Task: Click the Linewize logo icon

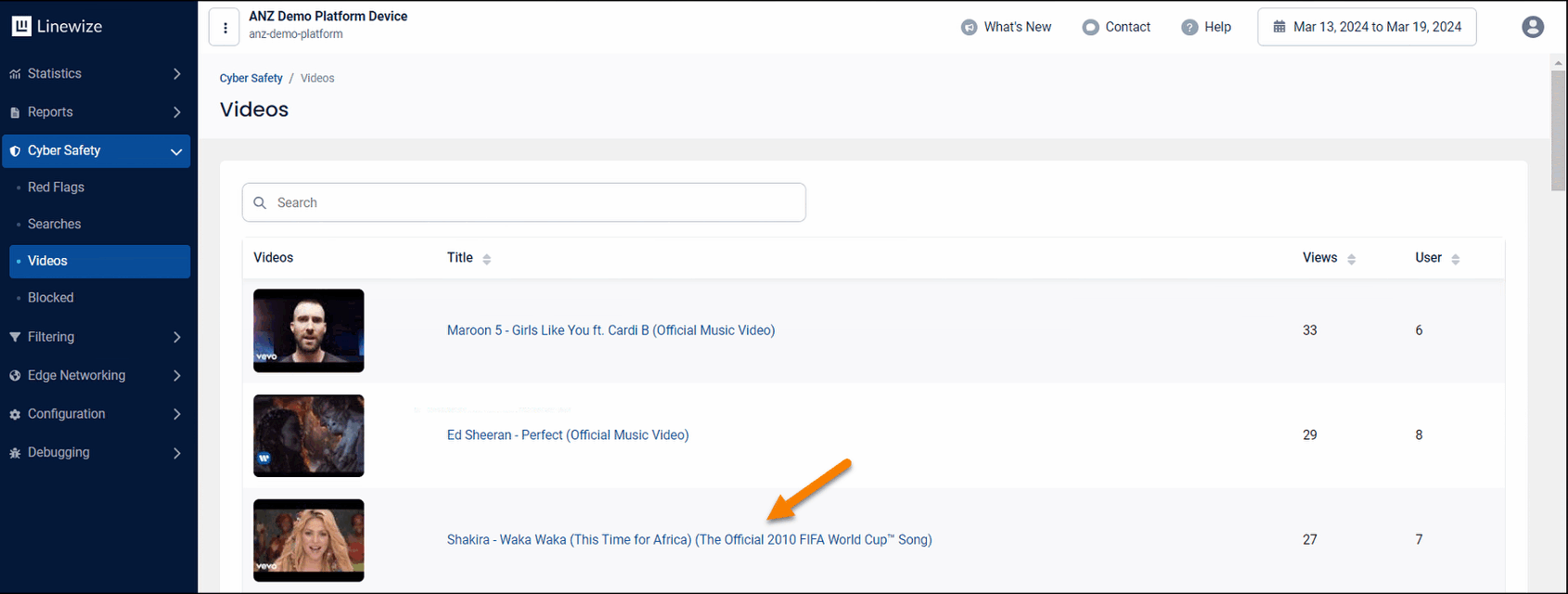Action: pyautogui.click(x=21, y=27)
